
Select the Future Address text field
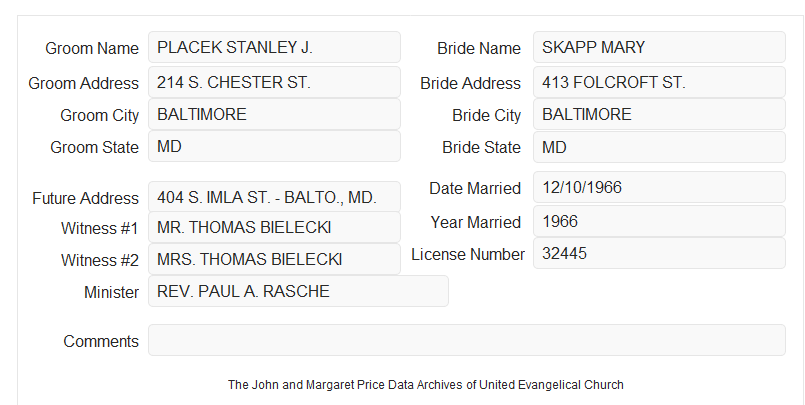pos(274,197)
